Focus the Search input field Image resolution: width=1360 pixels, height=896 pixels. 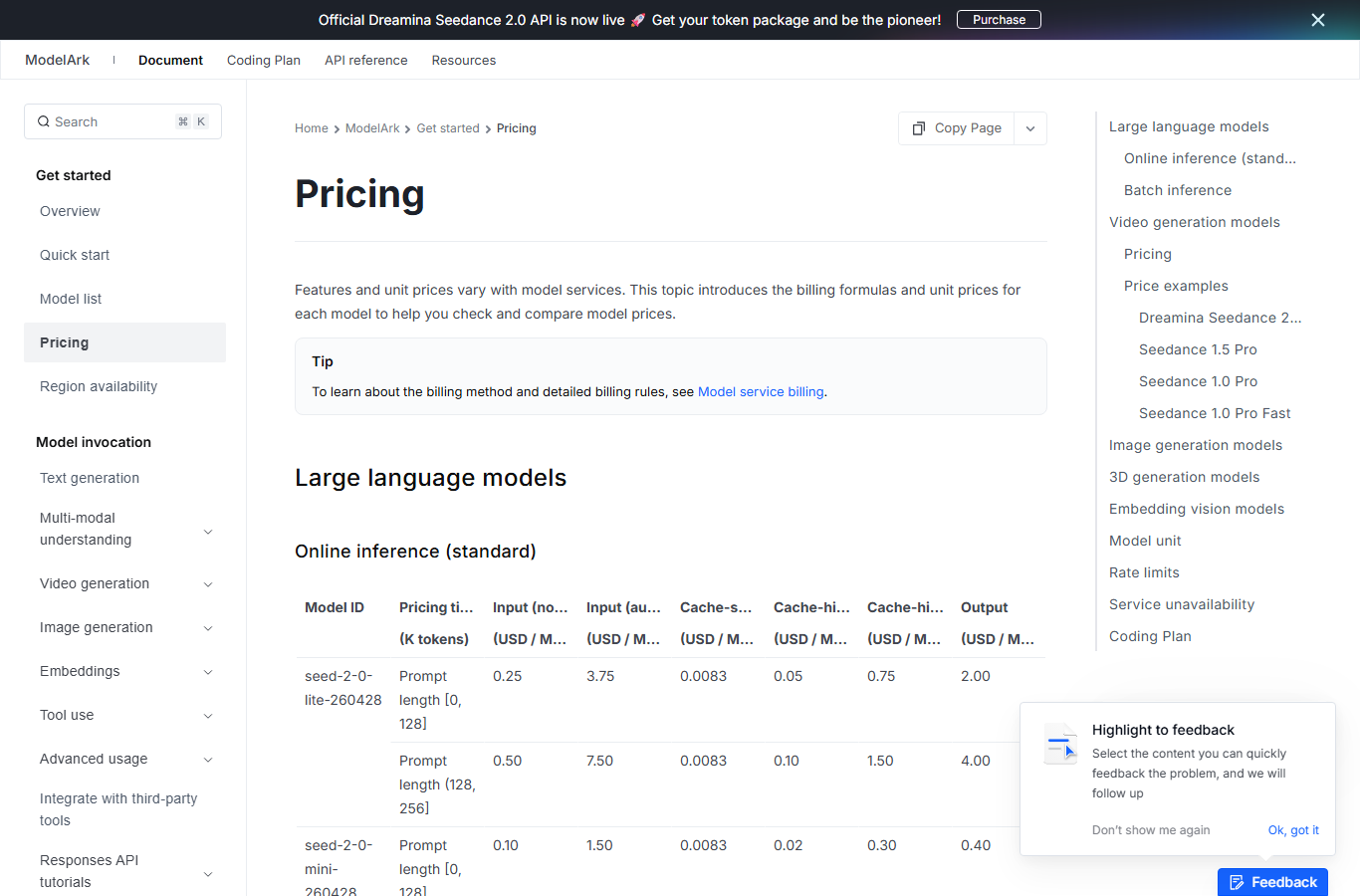point(122,121)
